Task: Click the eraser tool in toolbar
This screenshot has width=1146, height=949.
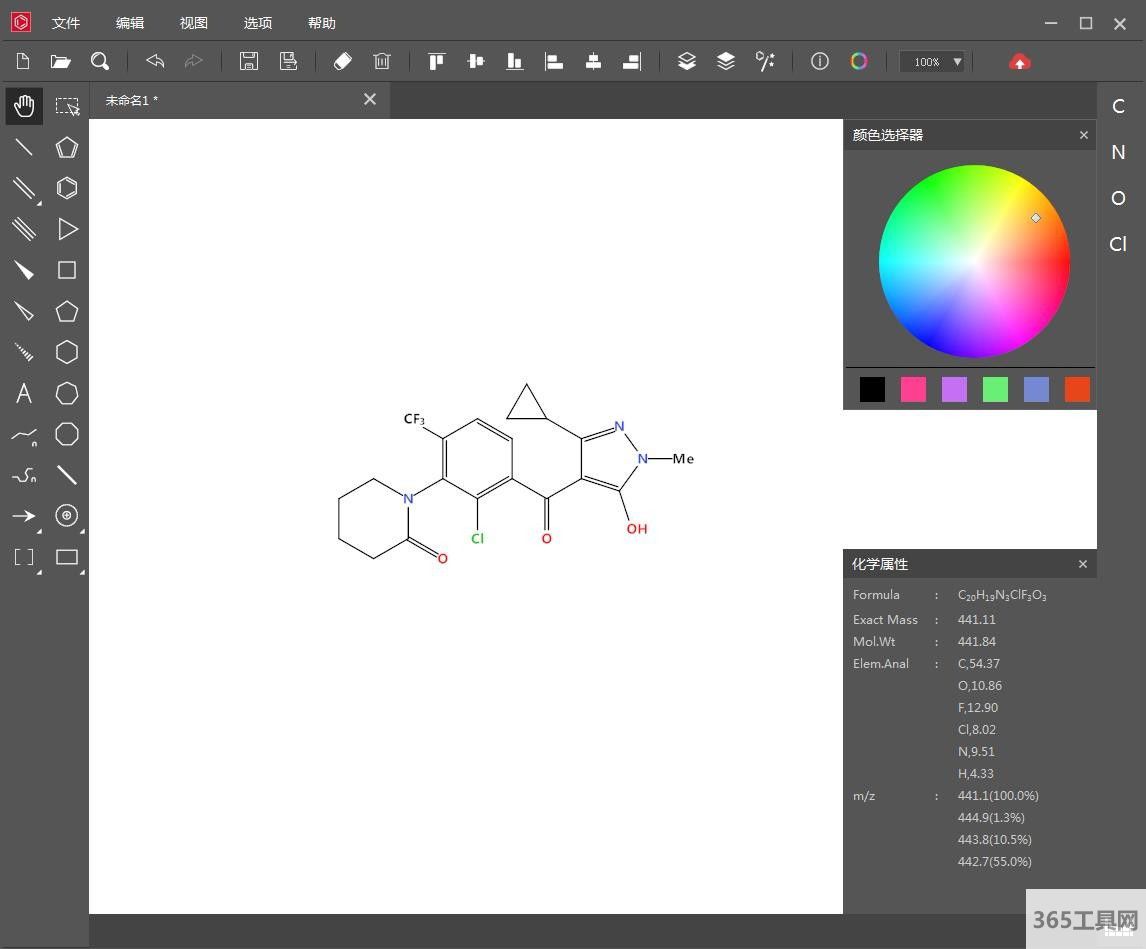Action: pyautogui.click(x=342, y=62)
